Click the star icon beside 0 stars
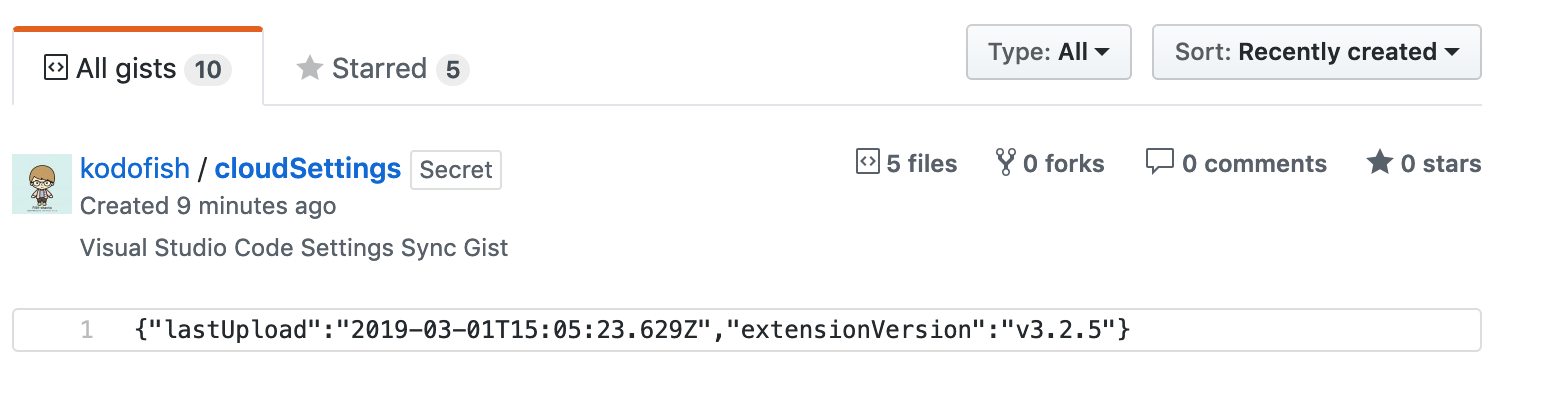Viewport: 1546px width, 416px height. 1380,163
